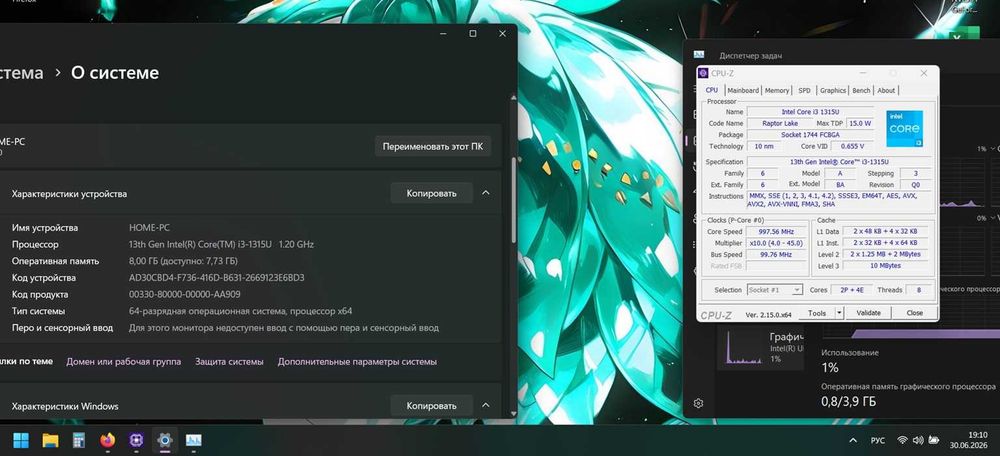Open the Windows Start menu
This screenshot has height=456, width=1000.
tap(21, 440)
